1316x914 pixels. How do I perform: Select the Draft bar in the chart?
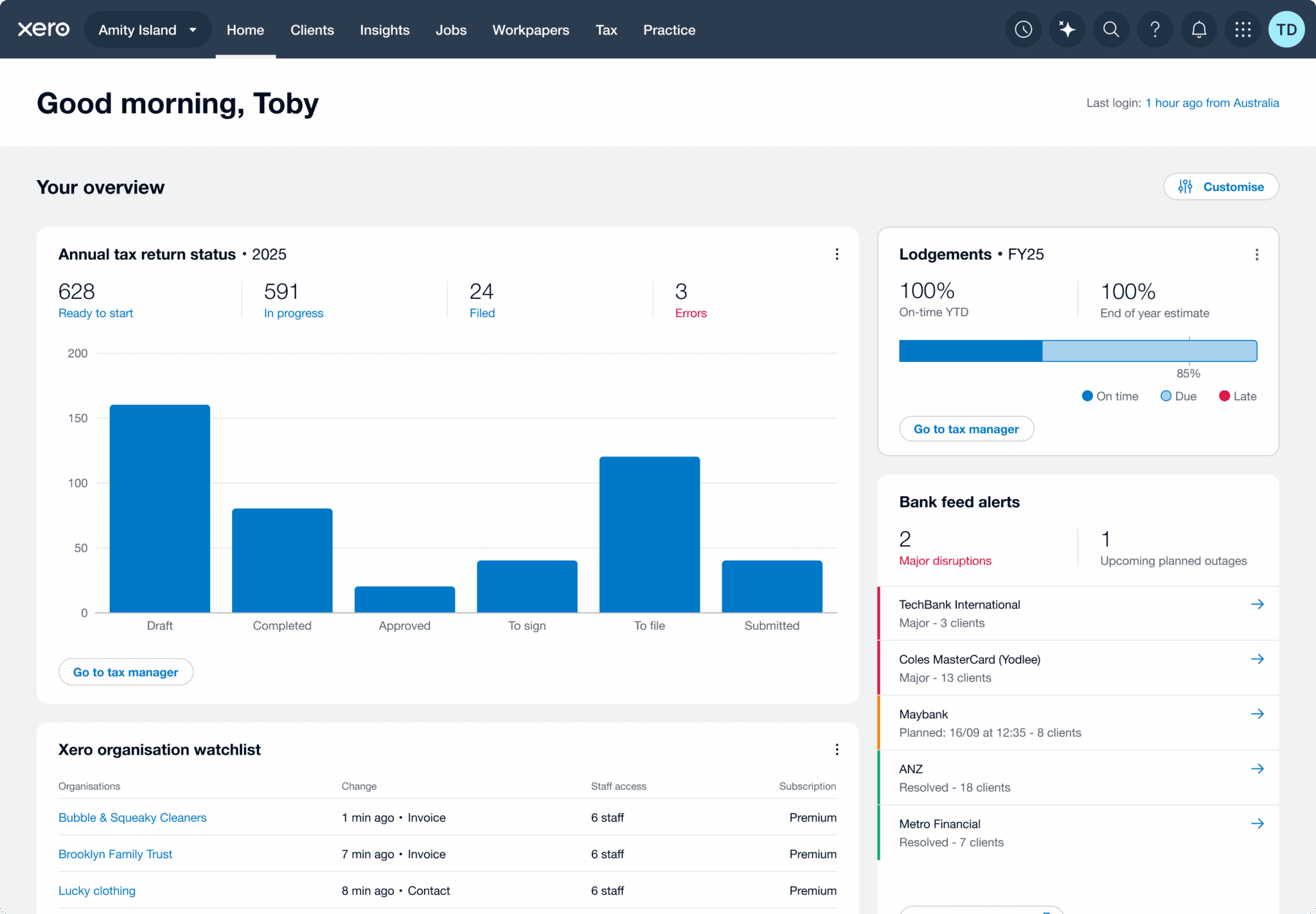tap(159, 508)
